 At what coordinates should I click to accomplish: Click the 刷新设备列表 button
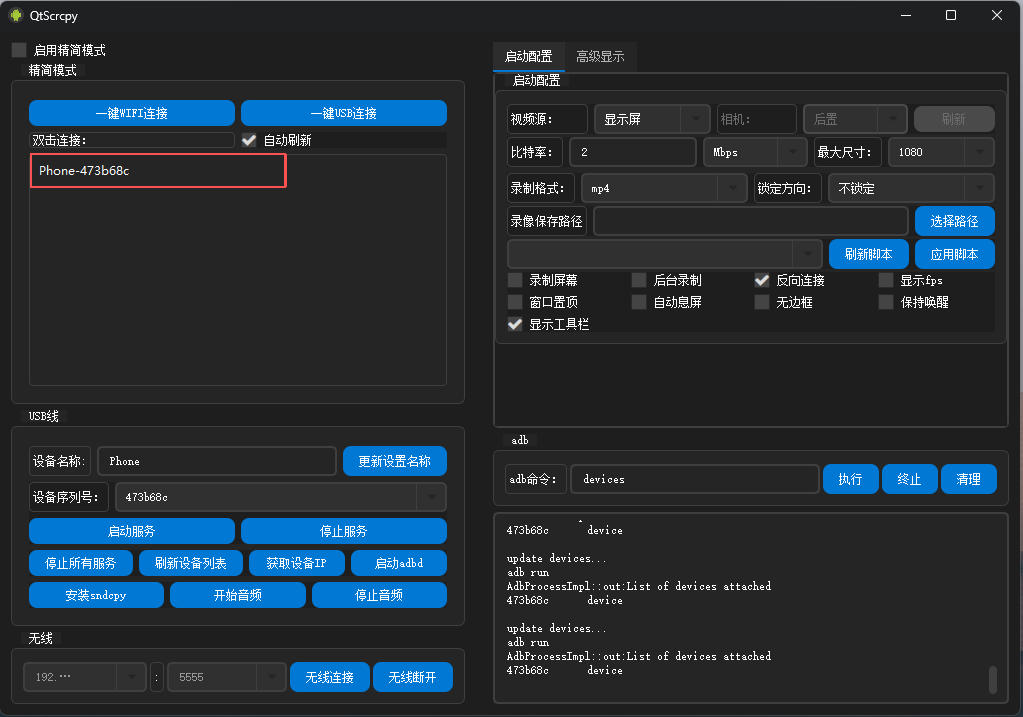point(191,563)
